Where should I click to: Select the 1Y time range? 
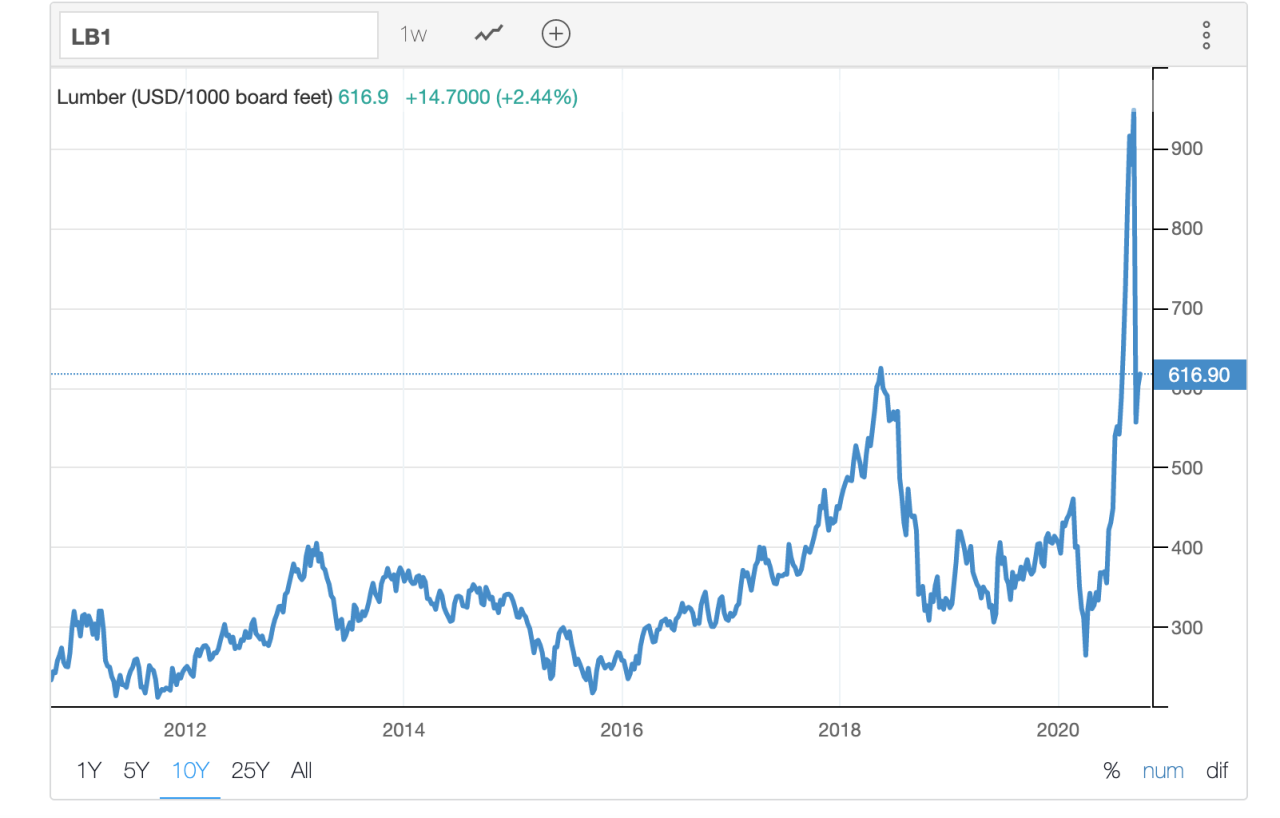pos(89,770)
